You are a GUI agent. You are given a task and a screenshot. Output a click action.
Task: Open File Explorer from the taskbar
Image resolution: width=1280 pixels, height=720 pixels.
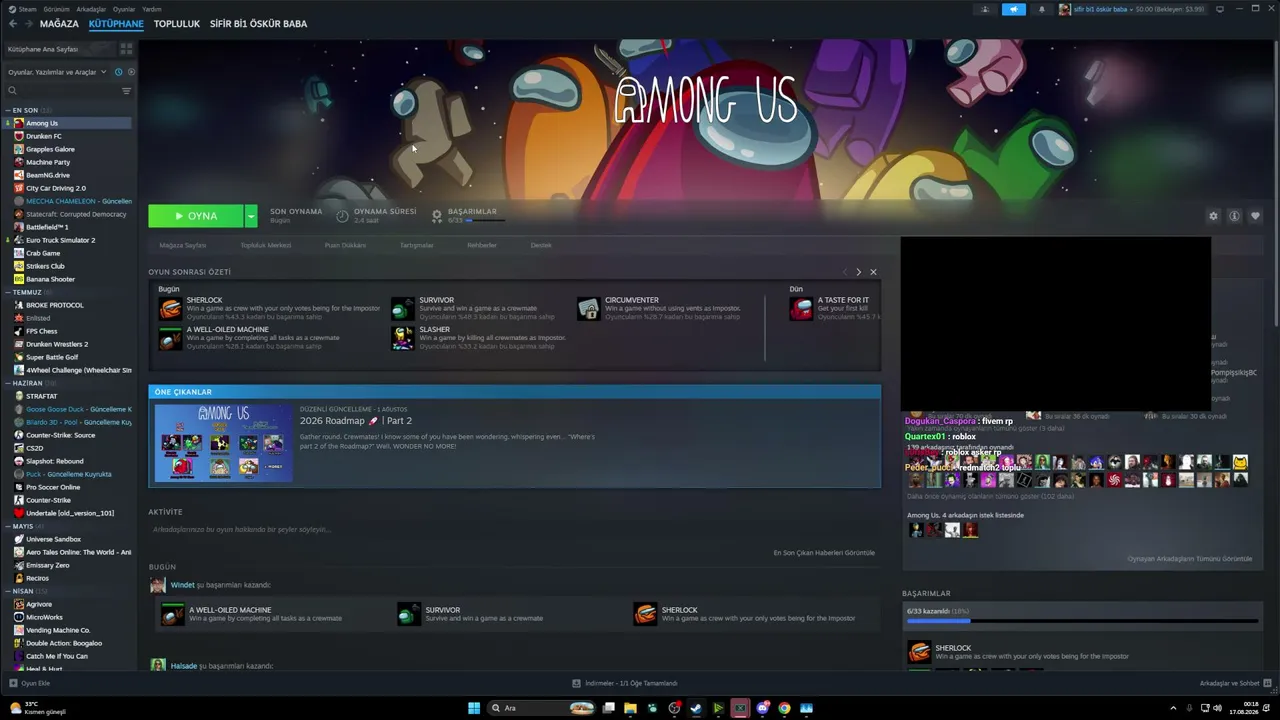(630, 708)
